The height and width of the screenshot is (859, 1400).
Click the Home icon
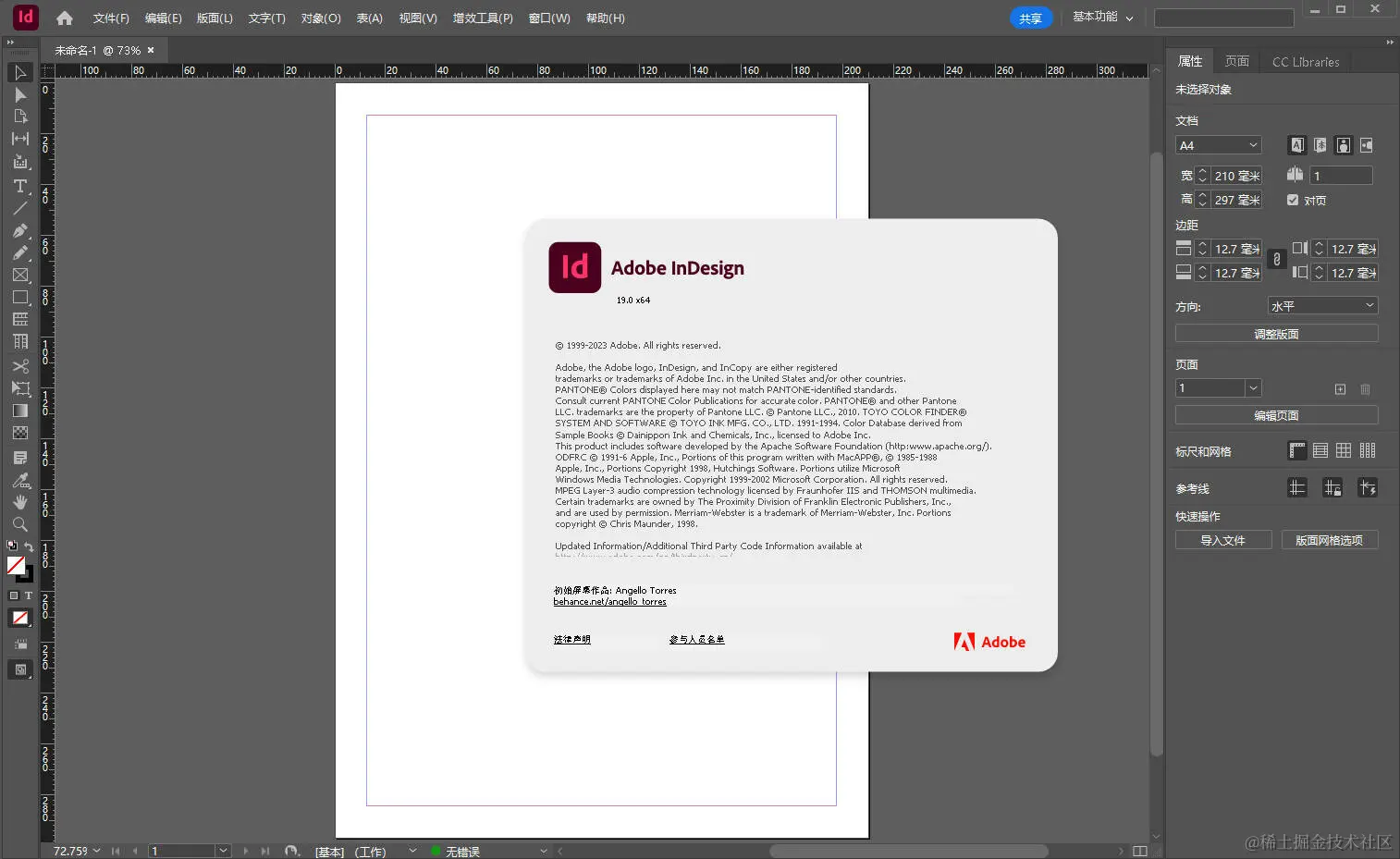(x=65, y=18)
